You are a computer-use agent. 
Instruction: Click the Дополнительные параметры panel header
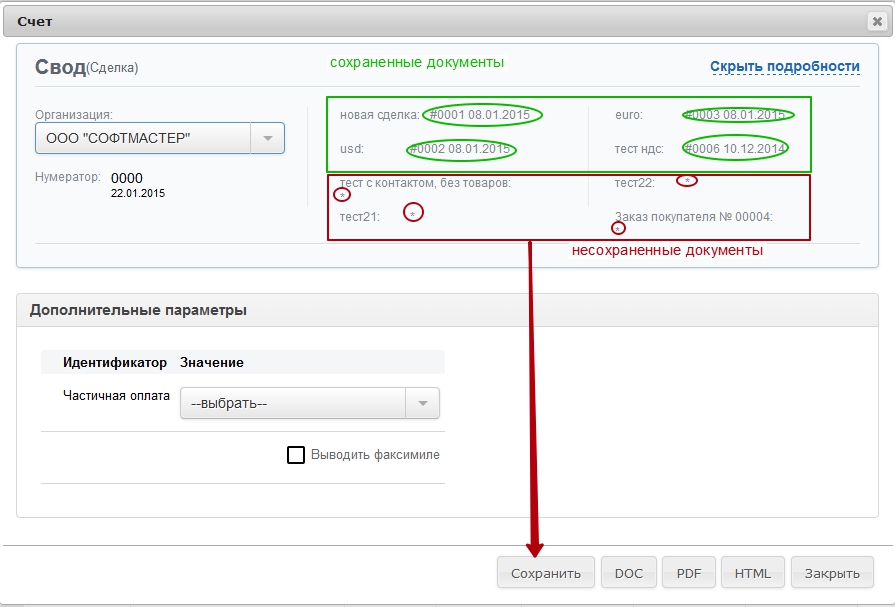[x=138, y=310]
